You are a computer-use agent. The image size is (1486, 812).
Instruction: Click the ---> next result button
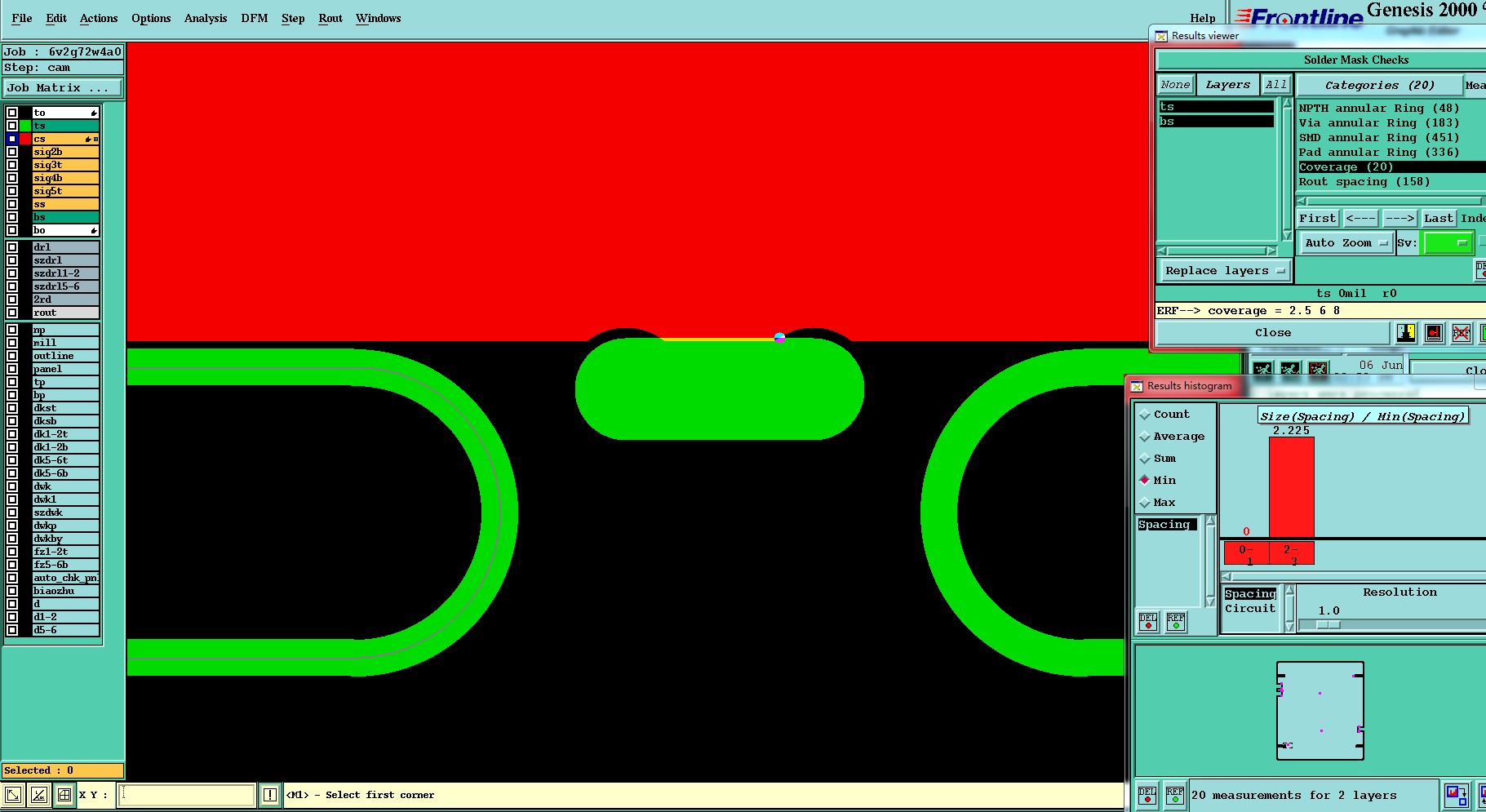(1400, 218)
